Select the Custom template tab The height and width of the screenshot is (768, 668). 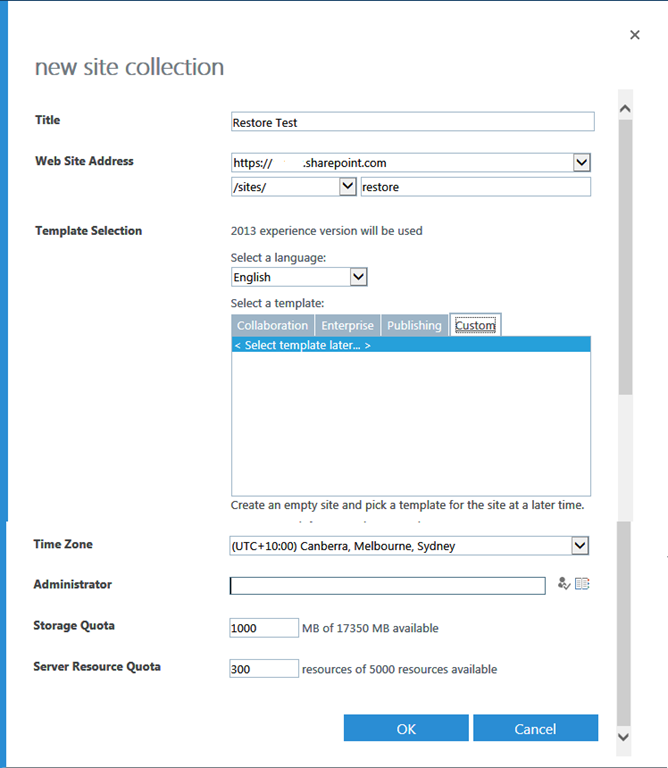[x=475, y=326]
